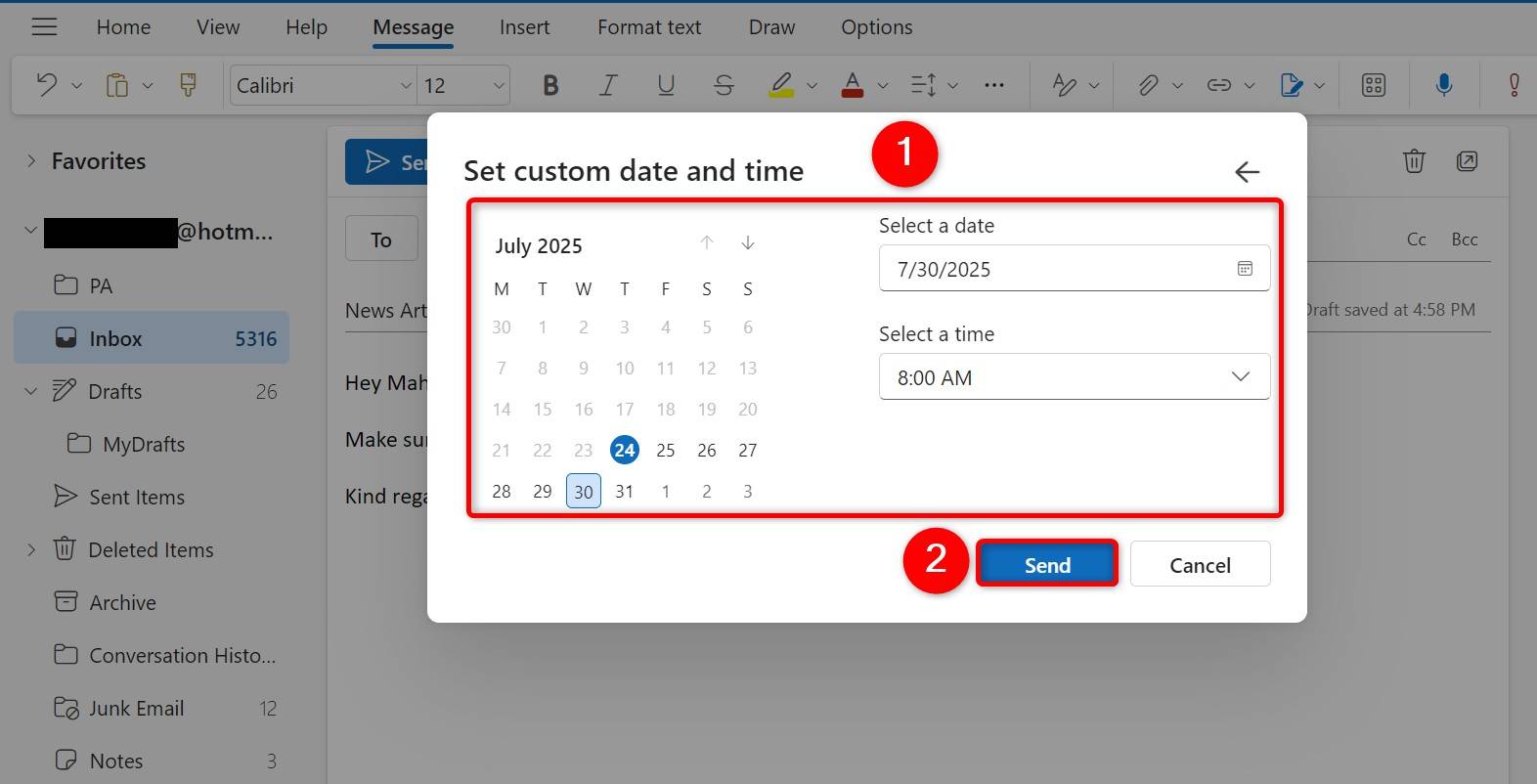Open line spacing options icon
The image size is (1537, 784).
point(923,85)
